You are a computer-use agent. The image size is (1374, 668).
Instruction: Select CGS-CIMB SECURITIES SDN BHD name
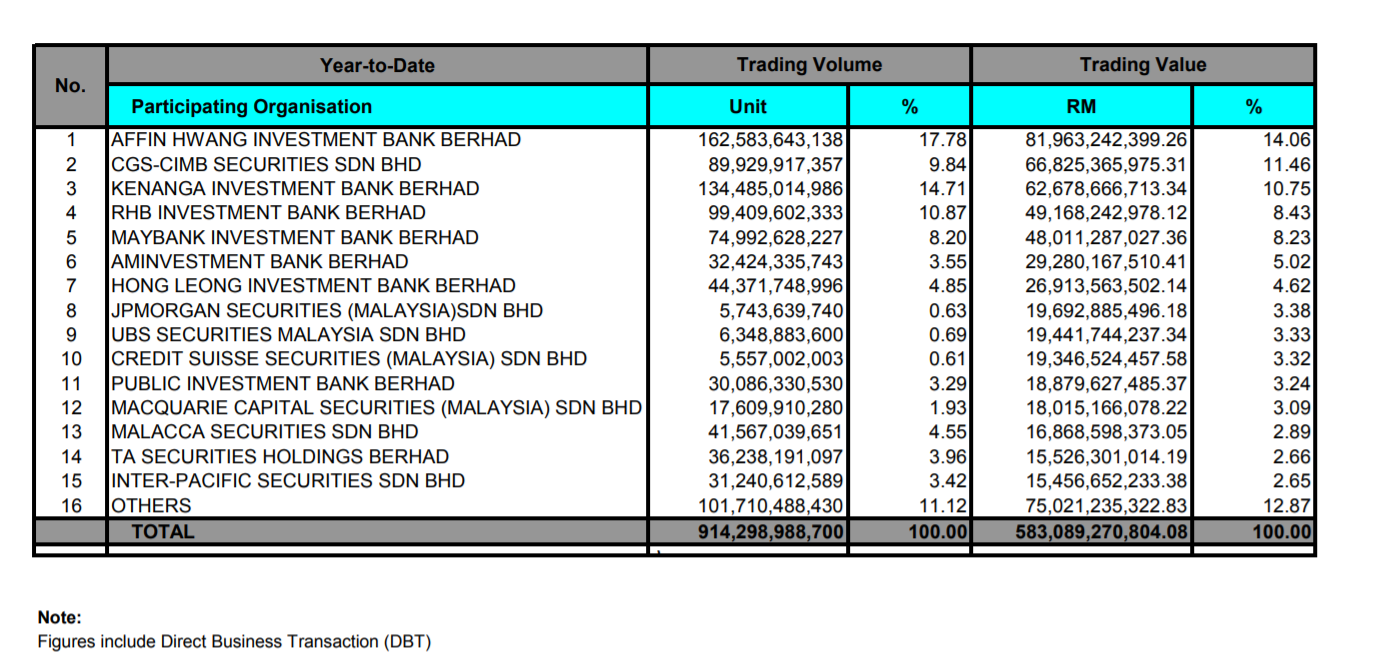point(266,164)
